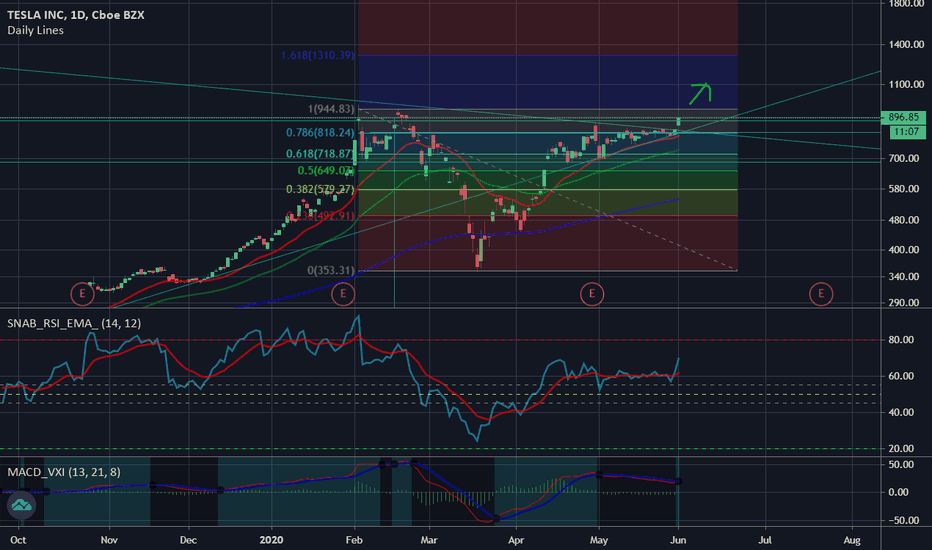Click the RSI 20.00 axis label

(901, 449)
